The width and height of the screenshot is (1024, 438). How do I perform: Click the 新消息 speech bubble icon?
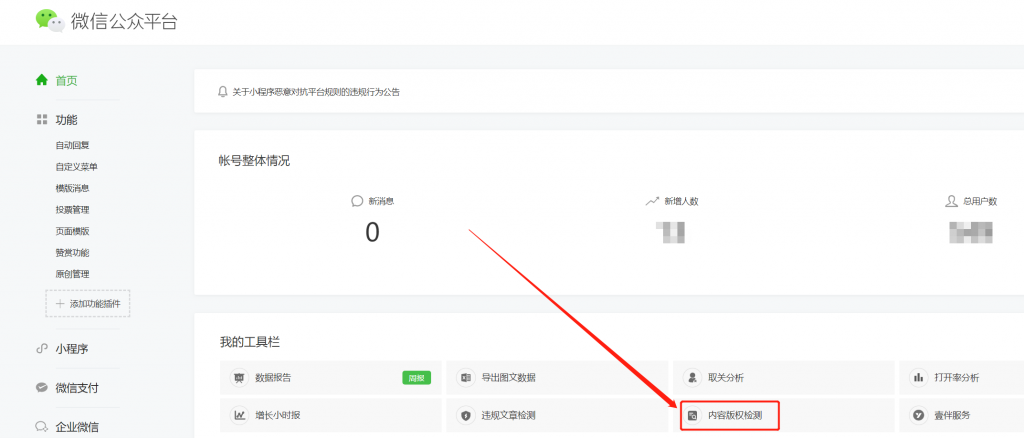[357, 201]
